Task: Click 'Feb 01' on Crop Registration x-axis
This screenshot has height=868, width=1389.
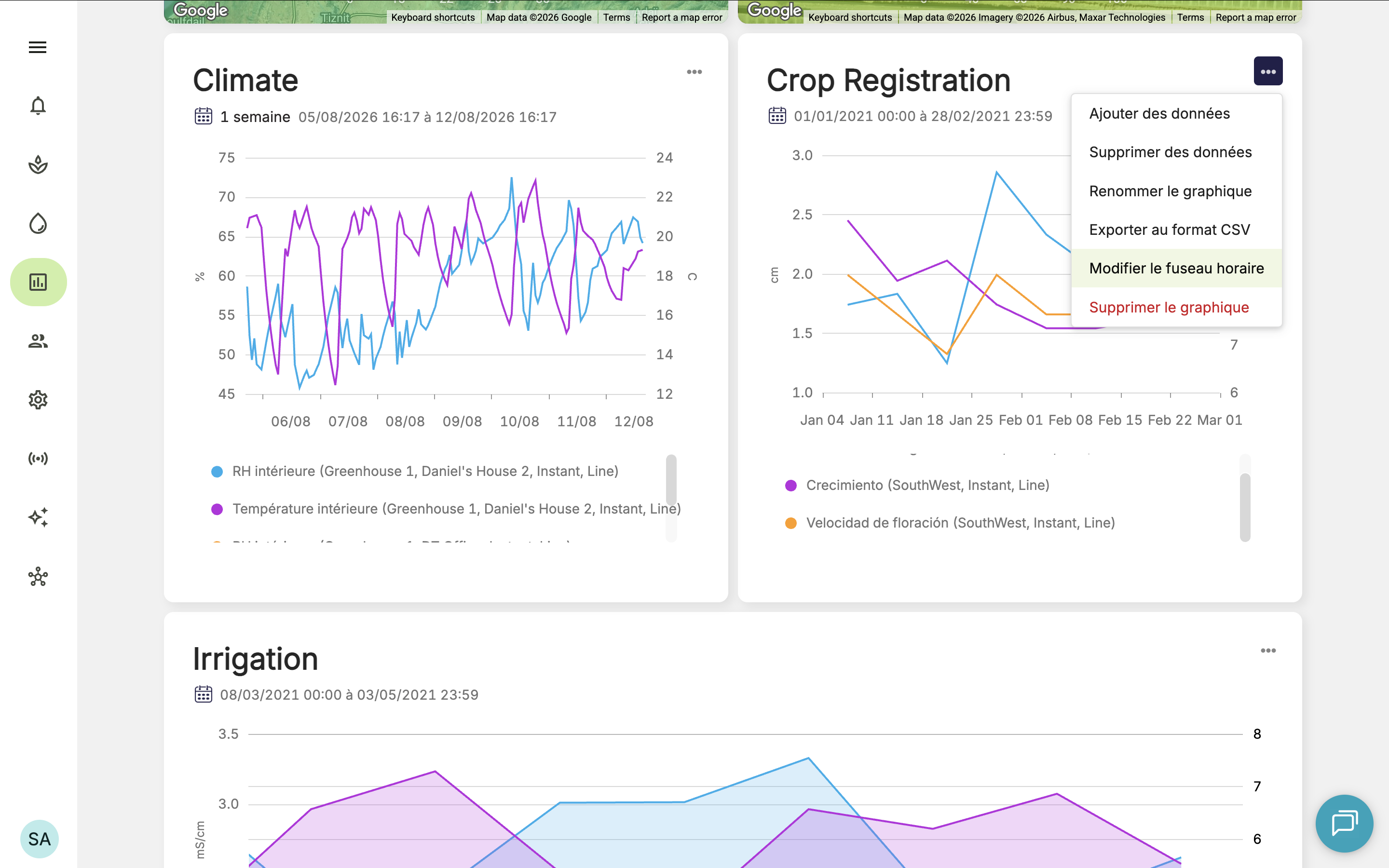Action: [x=1021, y=420]
